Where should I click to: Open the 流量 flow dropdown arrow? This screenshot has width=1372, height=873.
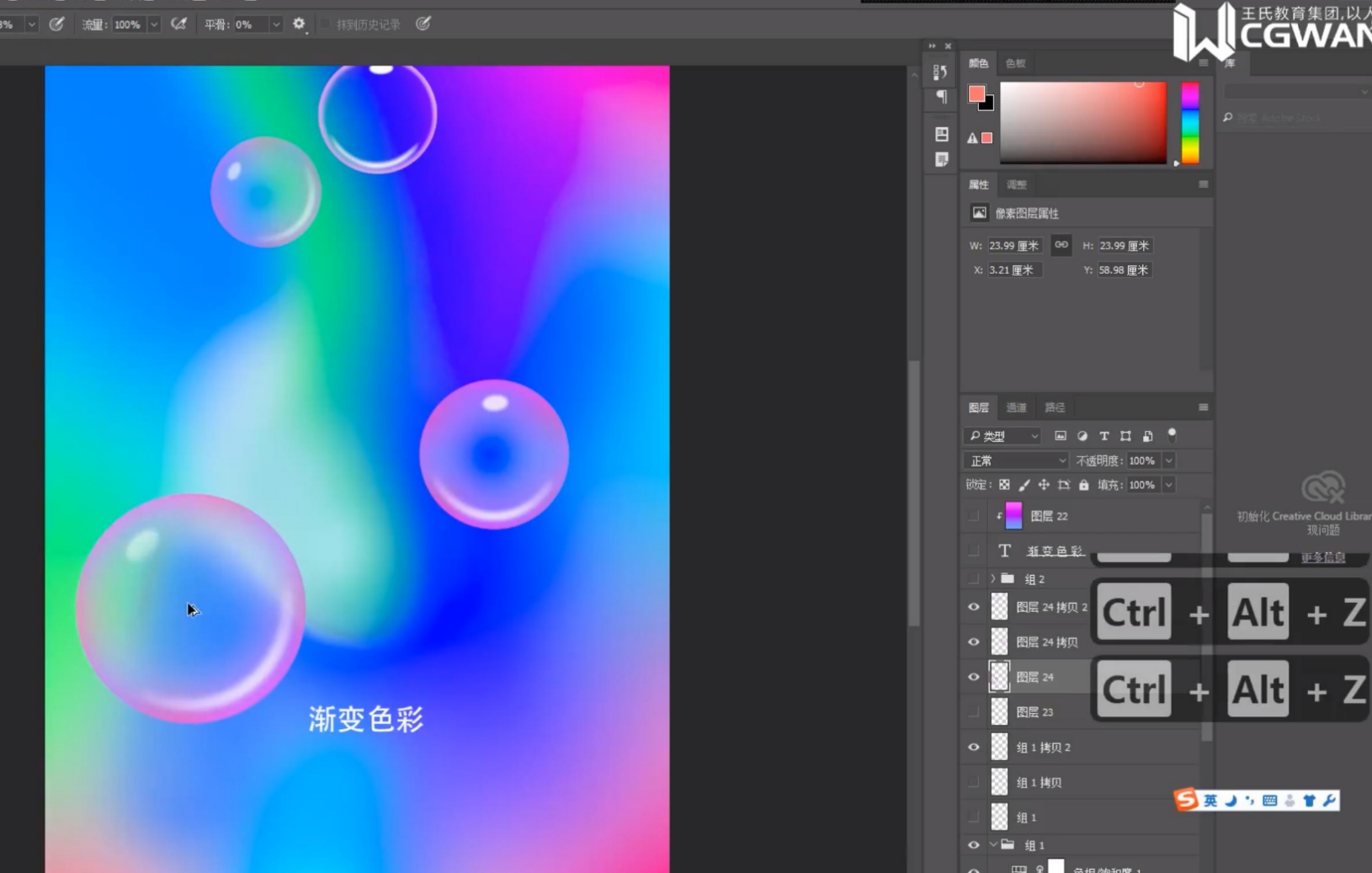(x=154, y=24)
